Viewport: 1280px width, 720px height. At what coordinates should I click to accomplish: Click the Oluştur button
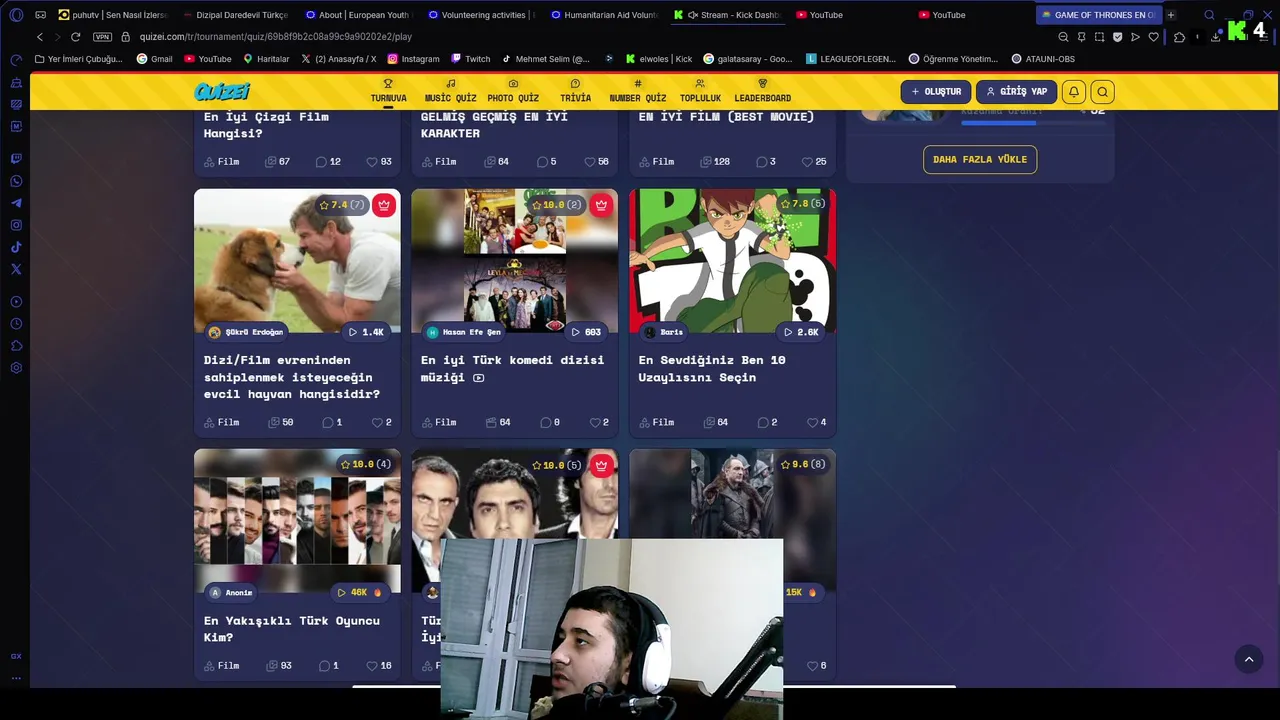tap(936, 92)
